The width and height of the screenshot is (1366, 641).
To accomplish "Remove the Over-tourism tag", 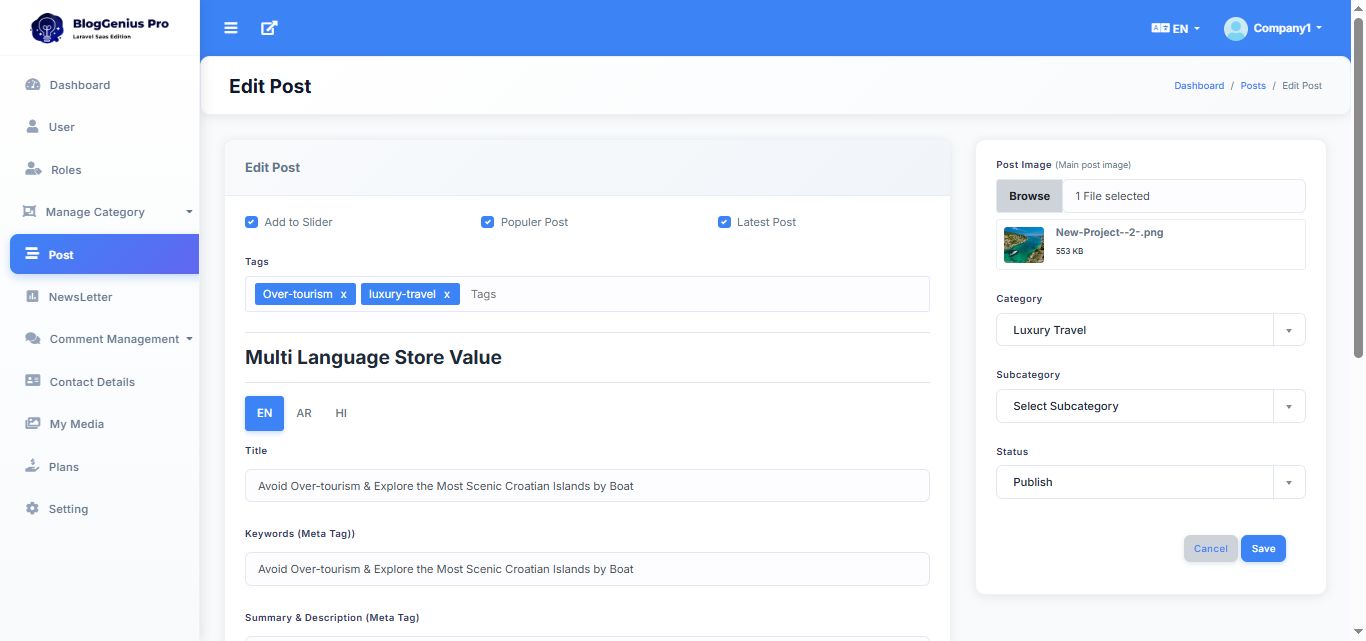I will click(343, 295).
